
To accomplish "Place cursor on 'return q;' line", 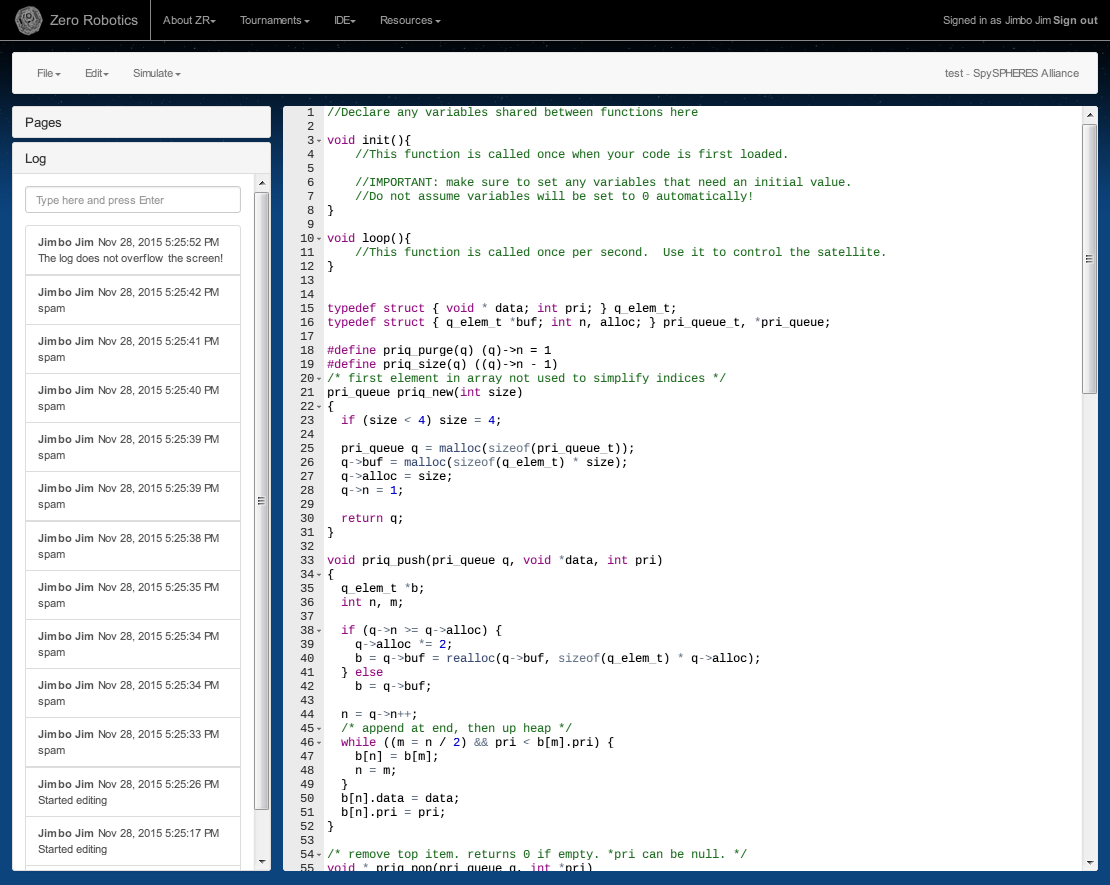I will click(x=372, y=518).
